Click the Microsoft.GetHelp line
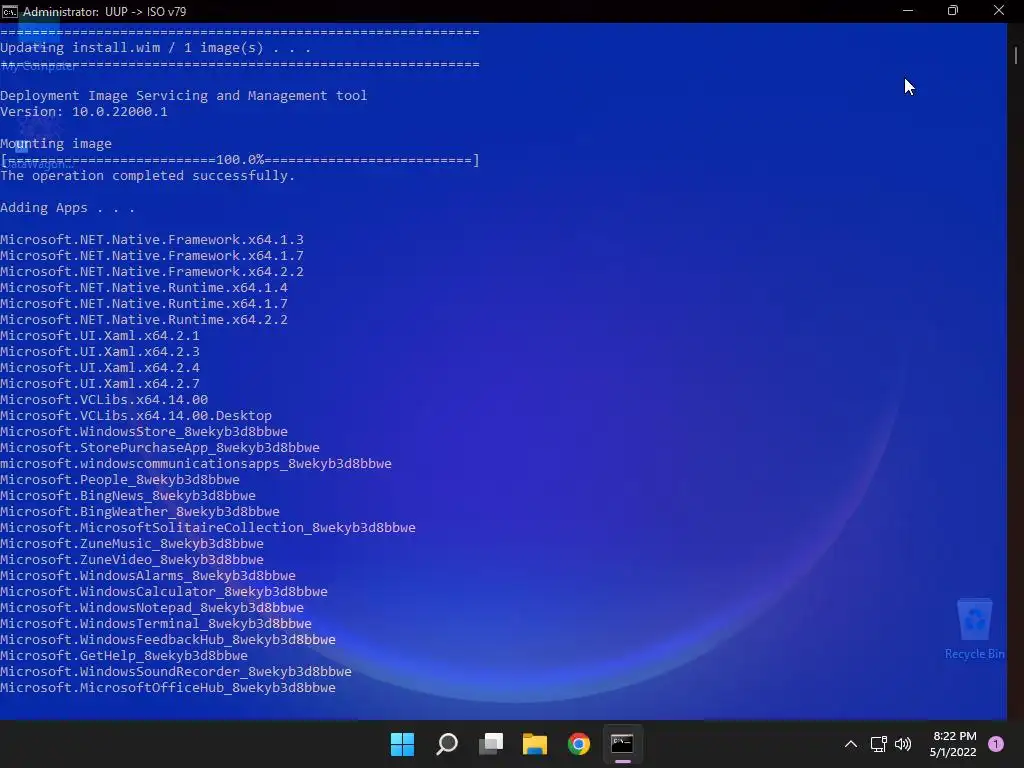The image size is (1024, 768). [x=124, y=656]
